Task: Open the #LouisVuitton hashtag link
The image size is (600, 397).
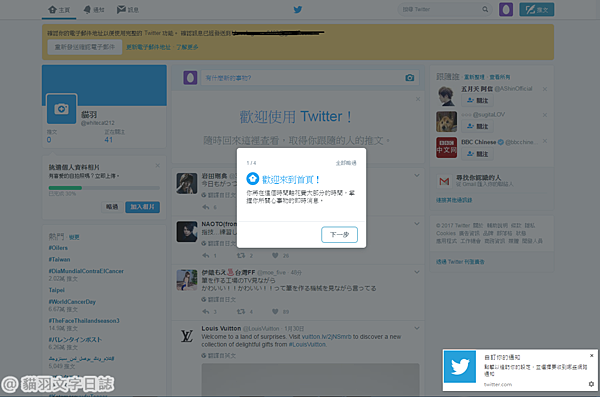Action: [x=307, y=345]
